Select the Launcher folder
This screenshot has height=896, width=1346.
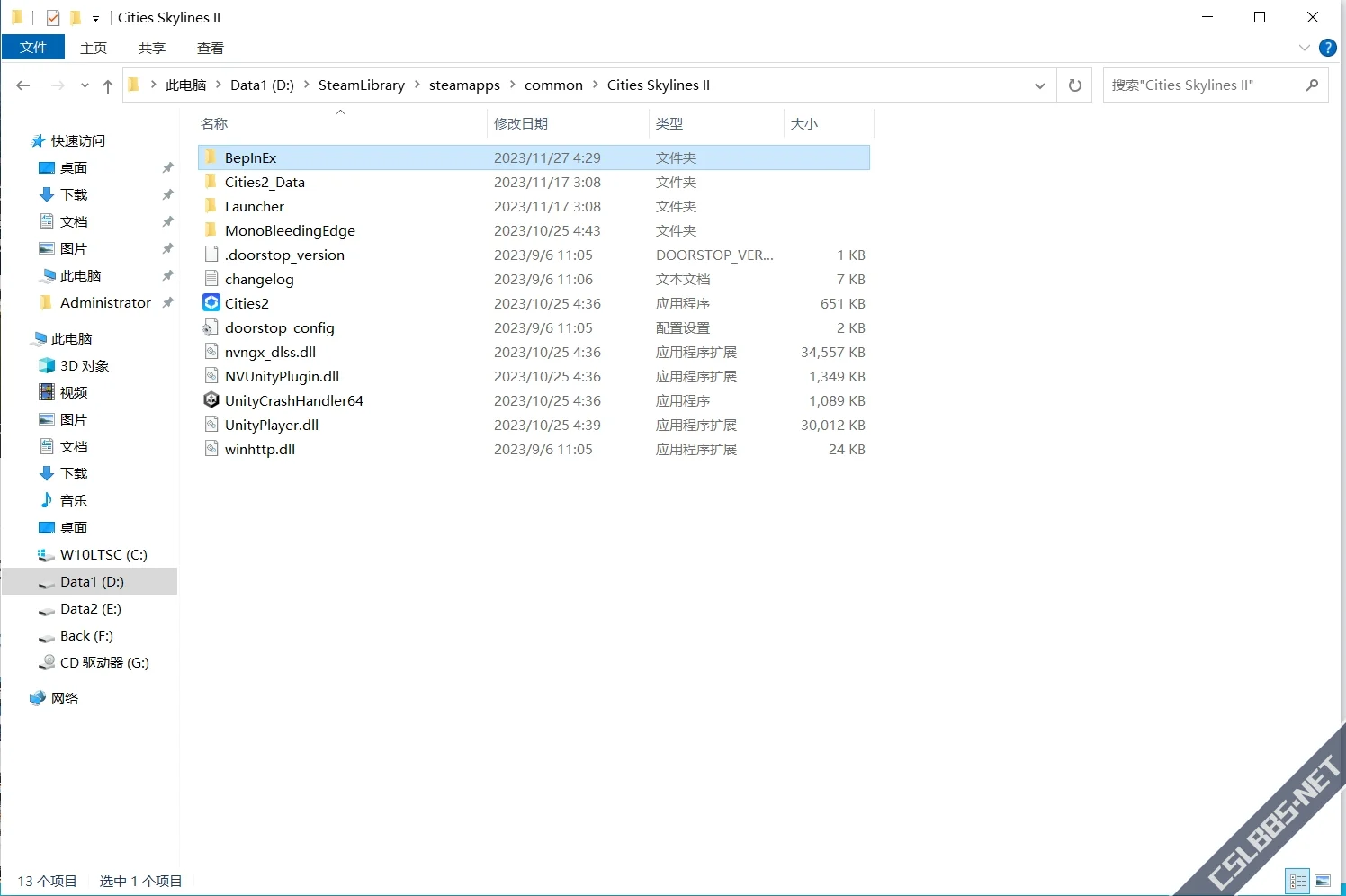pos(254,206)
